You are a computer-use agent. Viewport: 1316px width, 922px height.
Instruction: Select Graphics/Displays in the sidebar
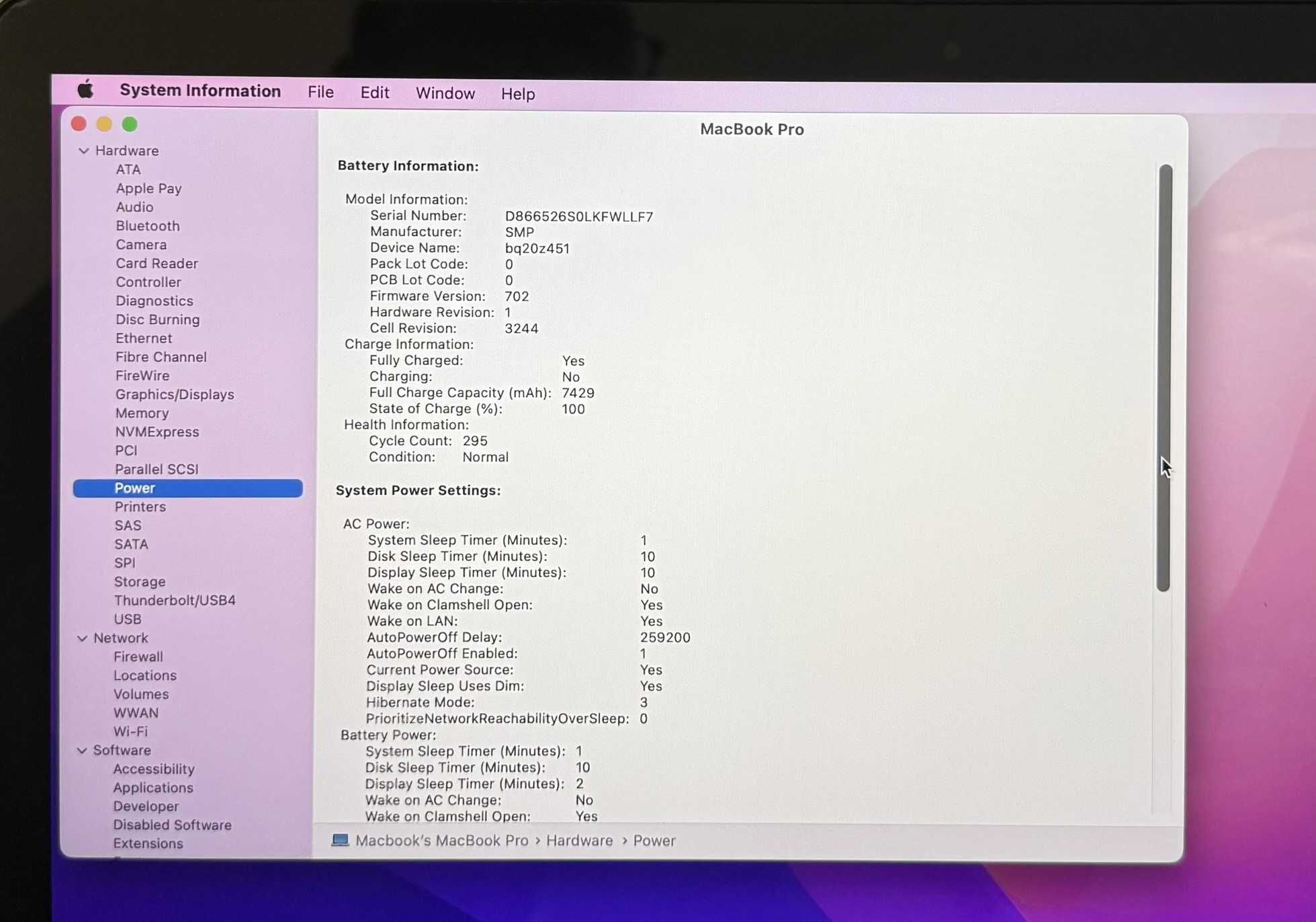pyautogui.click(x=175, y=394)
